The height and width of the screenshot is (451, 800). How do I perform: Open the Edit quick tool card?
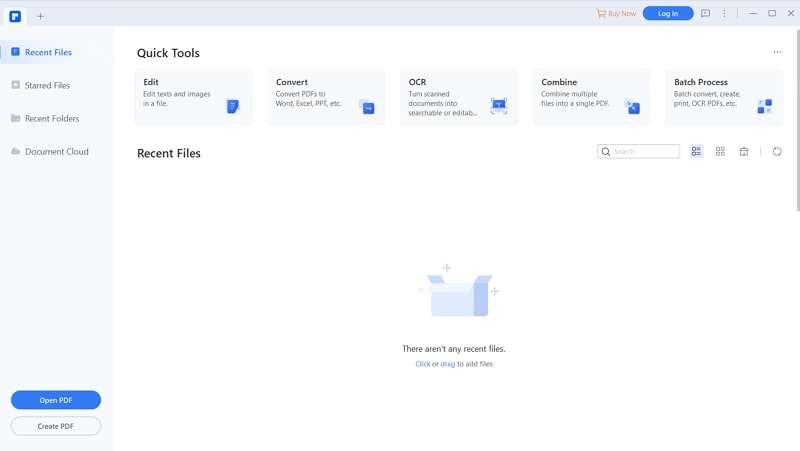193,97
